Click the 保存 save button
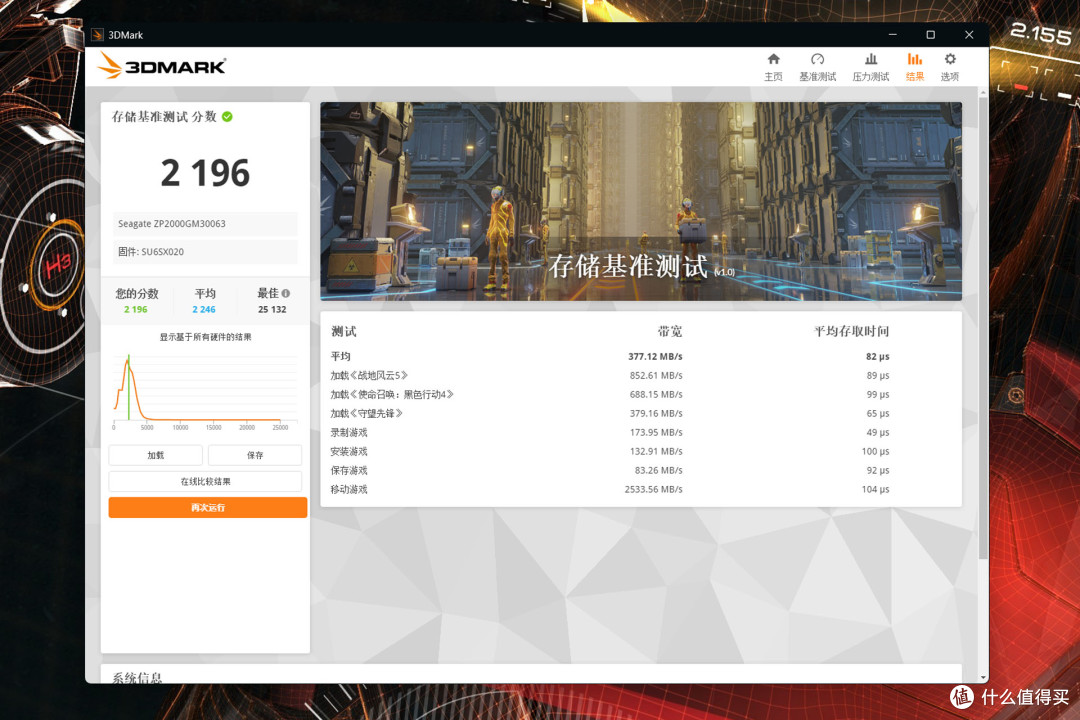 pyautogui.click(x=255, y=455)
